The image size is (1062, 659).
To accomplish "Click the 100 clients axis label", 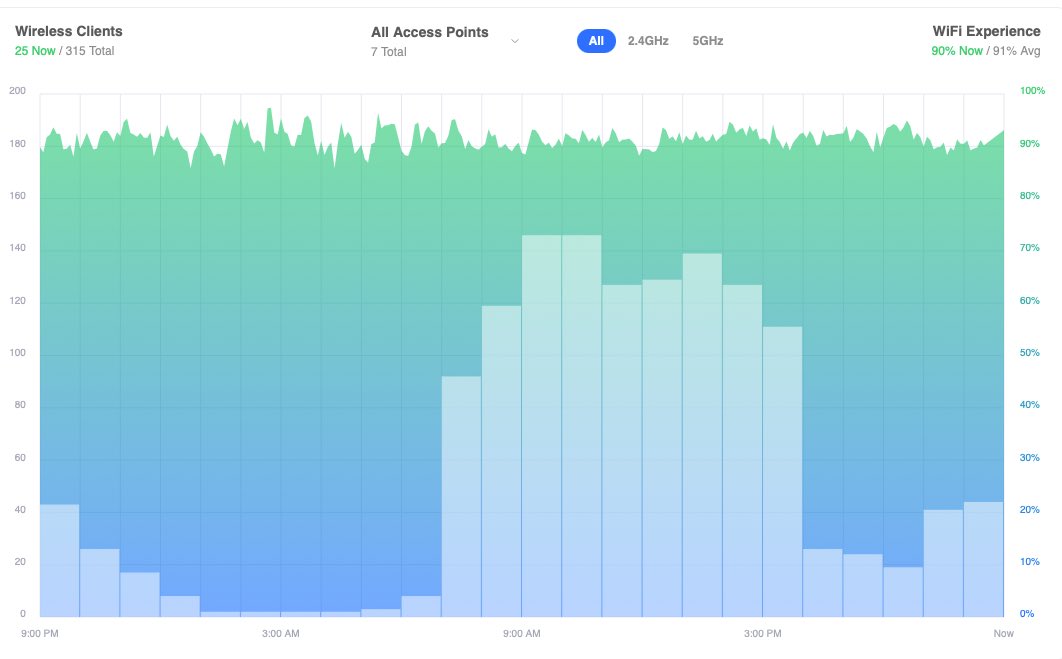I will click(x=18, y=352).
